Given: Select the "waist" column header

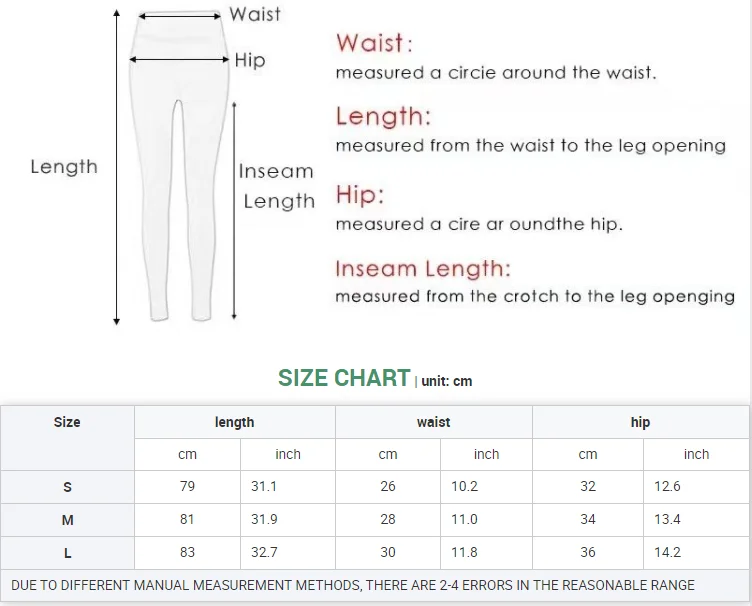Looking at the screenshot, I should (433, 422).
